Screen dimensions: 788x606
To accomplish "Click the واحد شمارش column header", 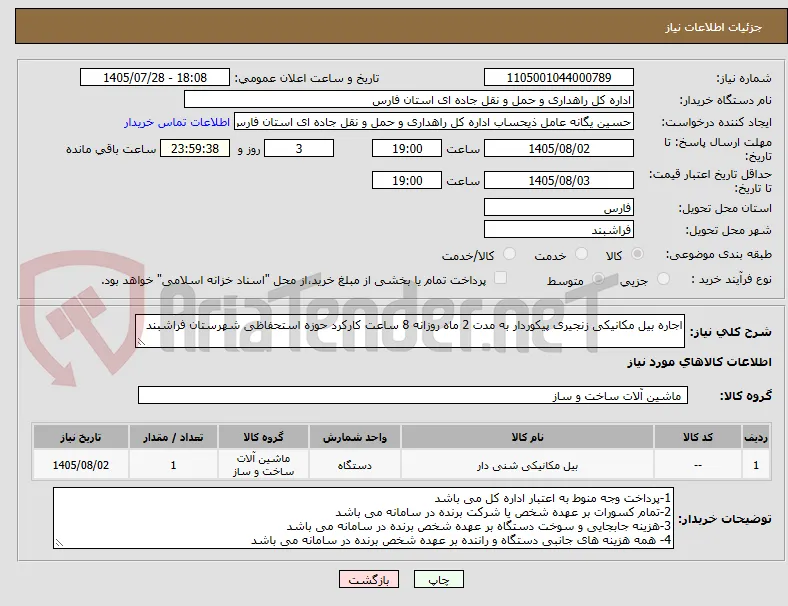I will point(355,437).
